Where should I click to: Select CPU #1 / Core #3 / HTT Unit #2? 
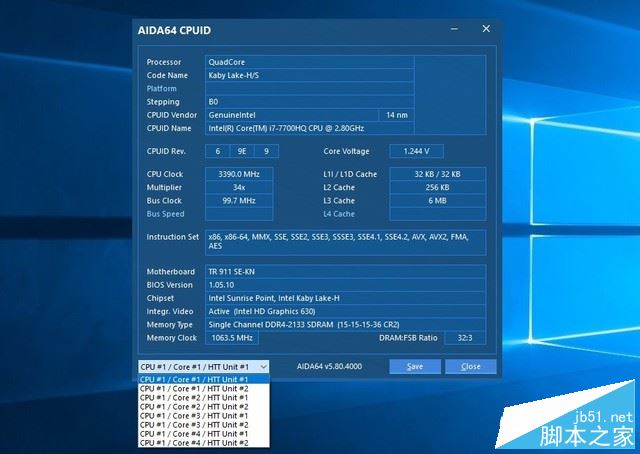(x=204, y=425)
